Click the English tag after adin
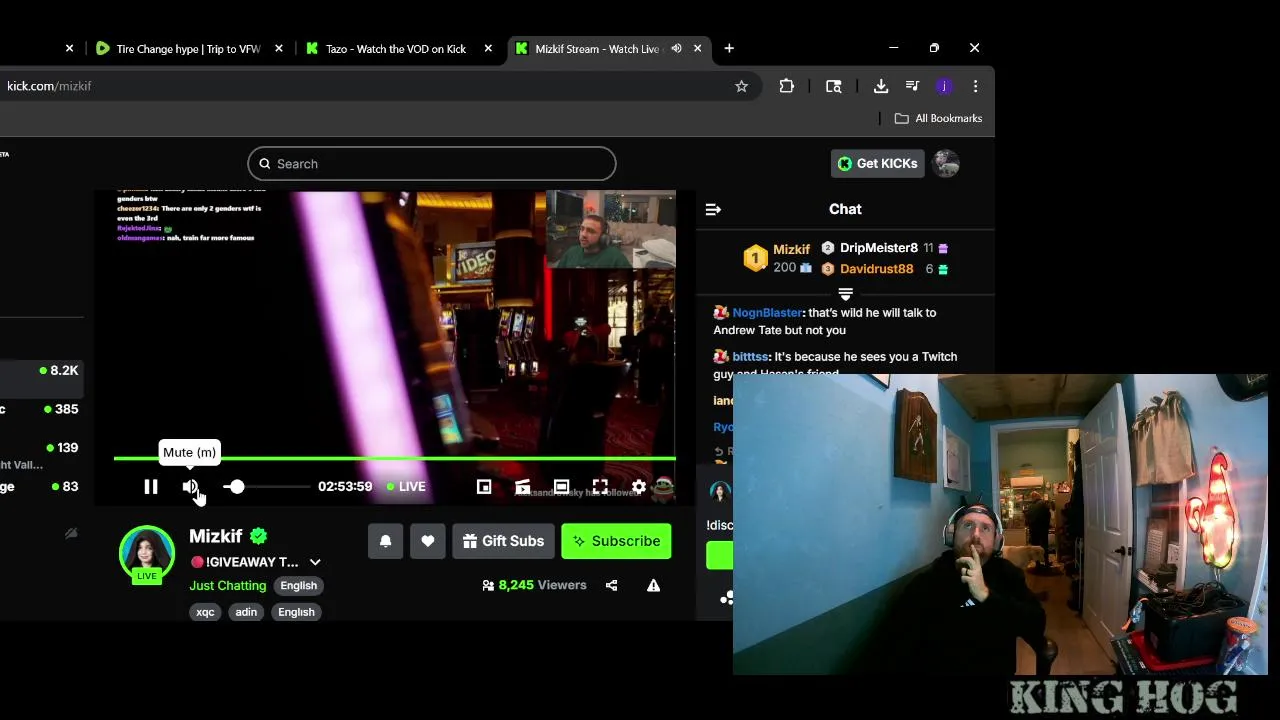The height and width of the screenshot is (720, 1280). coord(296,612)
